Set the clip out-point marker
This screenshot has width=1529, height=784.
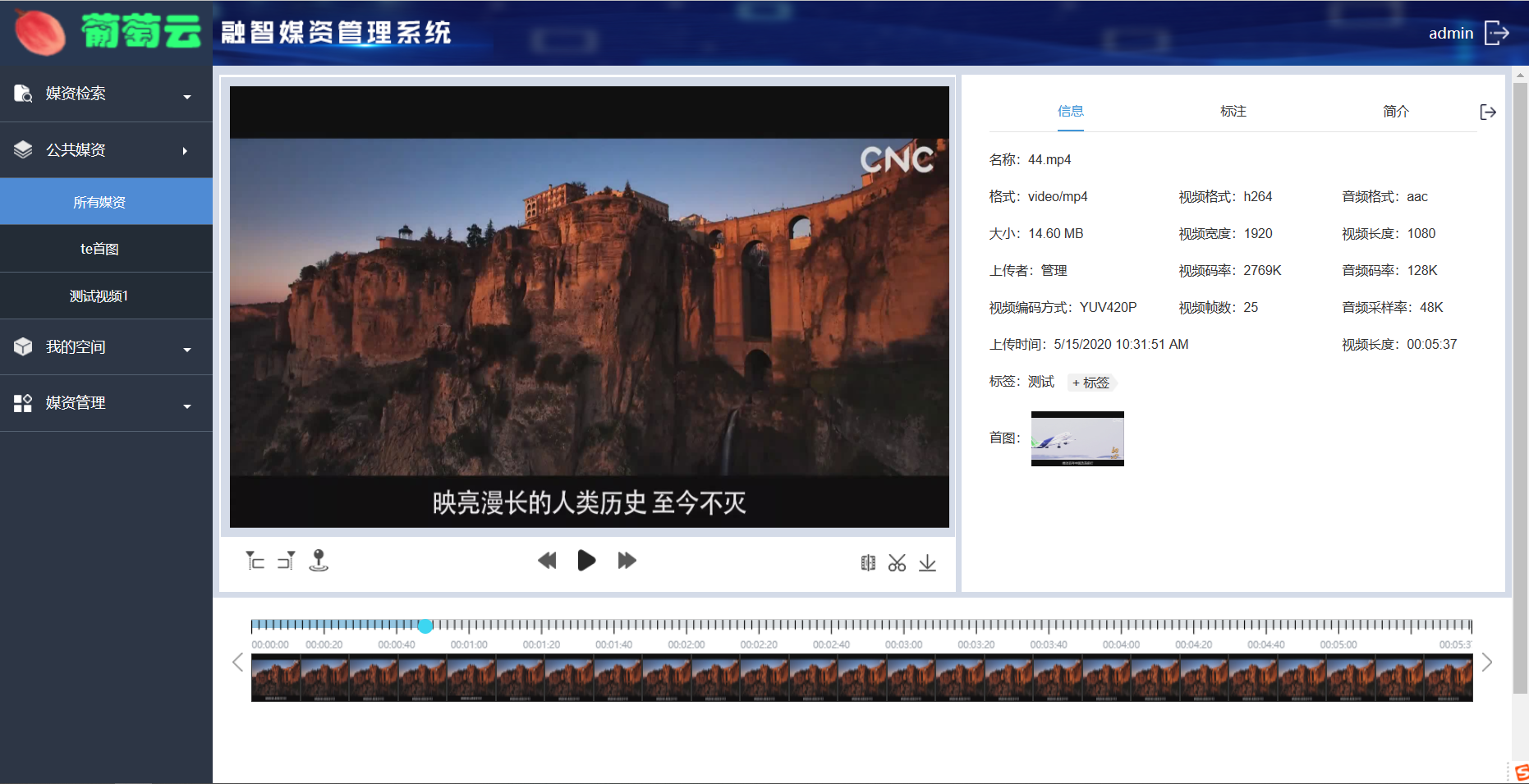(286, 561)
